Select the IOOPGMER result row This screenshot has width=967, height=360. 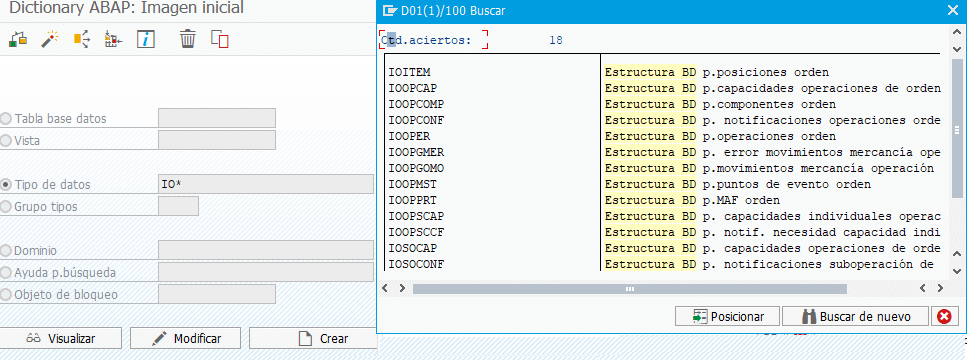pyautogui.click(x=664, y=152)
